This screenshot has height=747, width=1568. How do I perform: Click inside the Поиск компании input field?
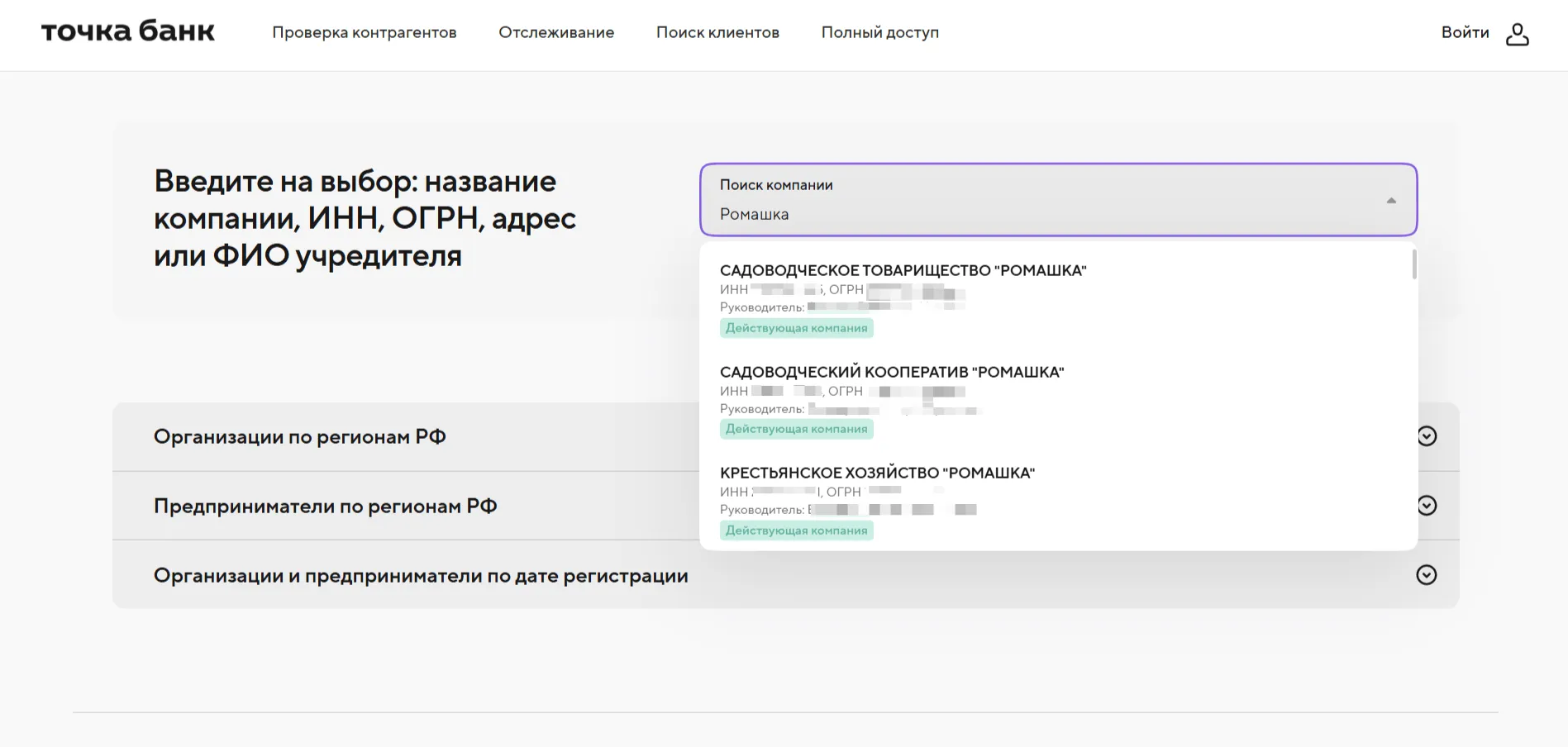pos(909,213)
